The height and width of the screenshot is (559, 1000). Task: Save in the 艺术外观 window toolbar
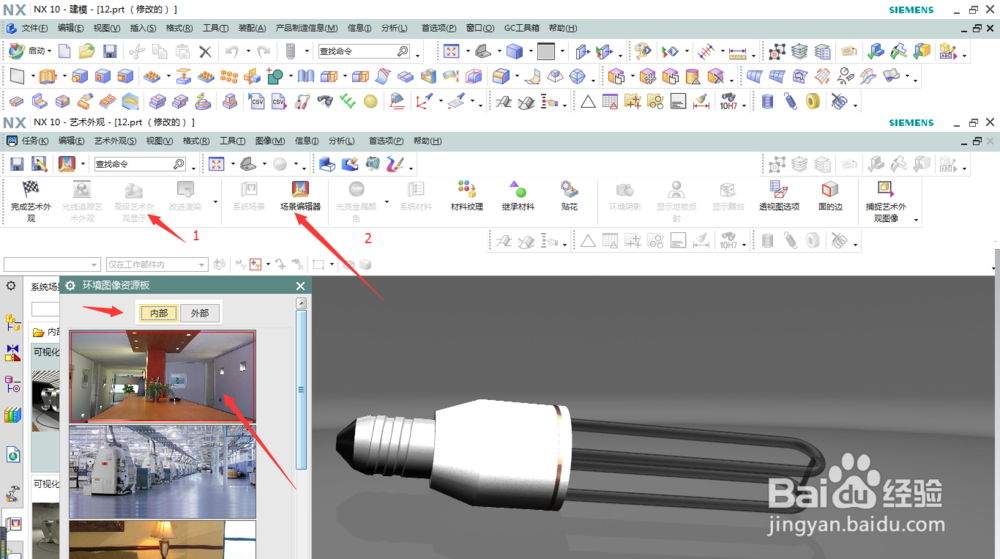(x=17, y=164)
